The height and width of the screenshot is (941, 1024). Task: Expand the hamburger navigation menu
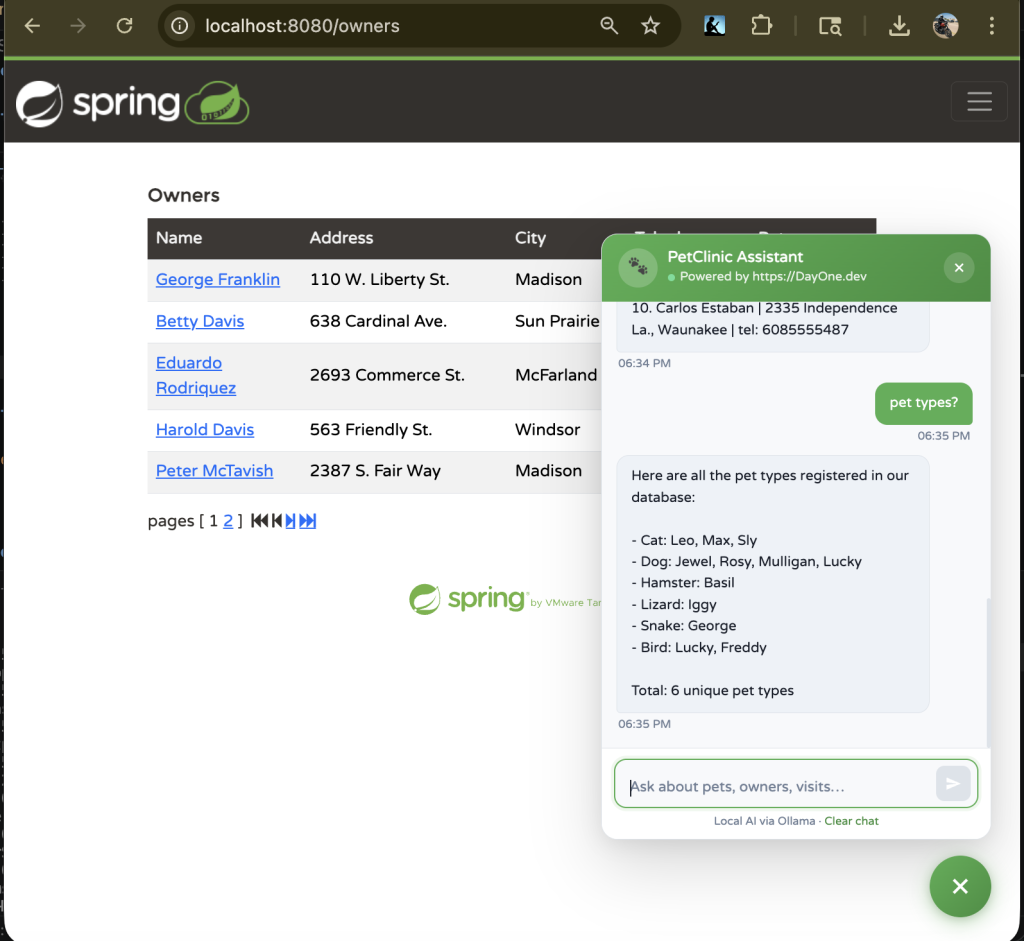(979, 102)
